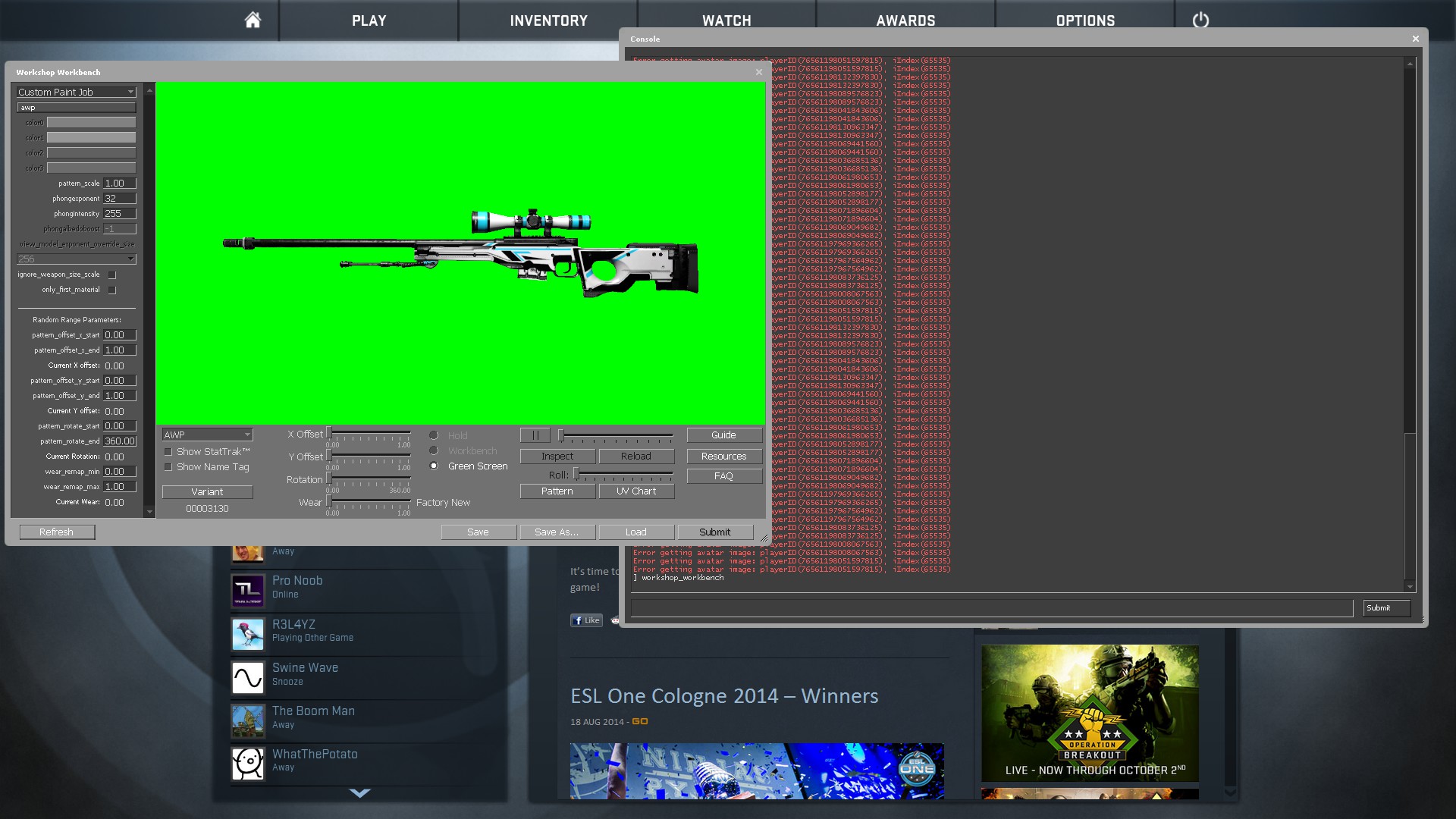Click the power quit icon
The height and width of the screenshot is (819, 1456).
click(x=1200, y=20)
